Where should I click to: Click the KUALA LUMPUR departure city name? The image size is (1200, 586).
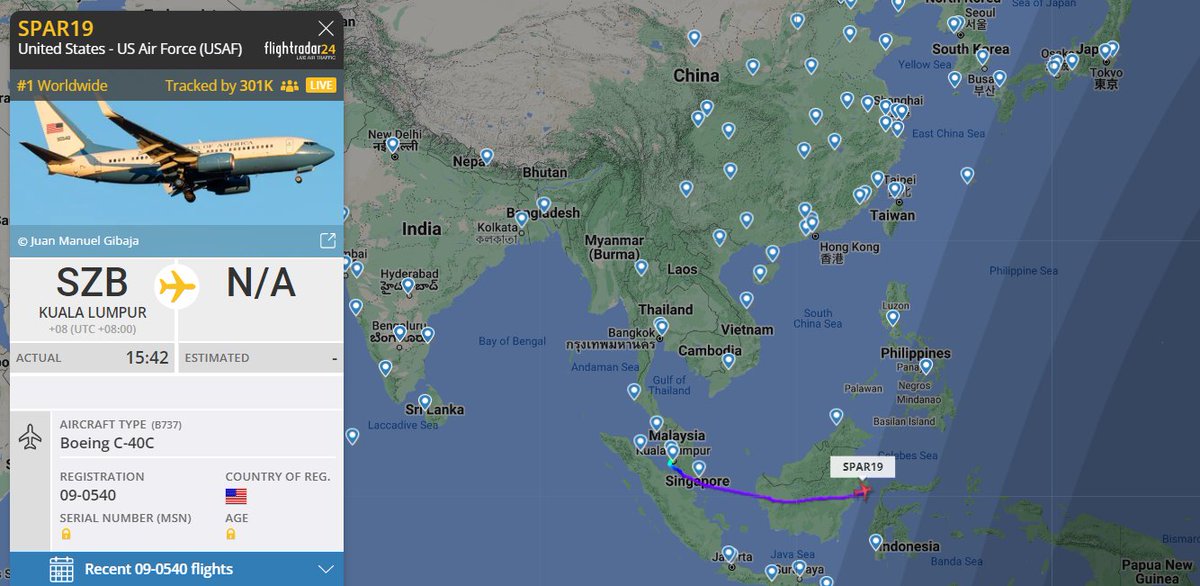(93, 313)
